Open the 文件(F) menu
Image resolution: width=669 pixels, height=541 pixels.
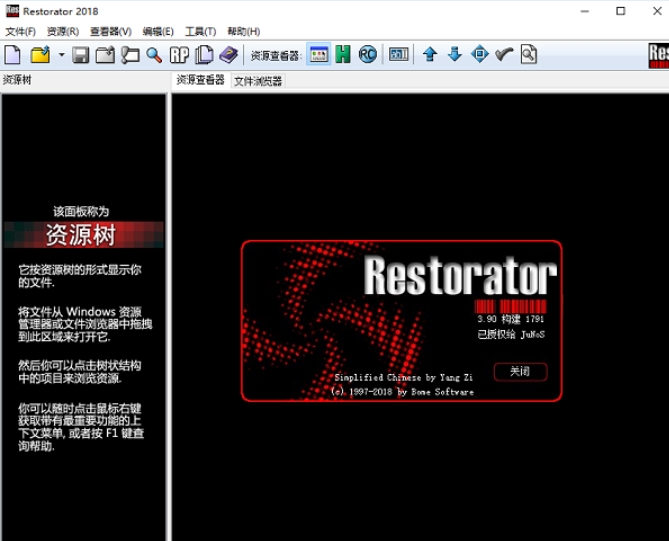pyautogui.click(x=20, y=32)
